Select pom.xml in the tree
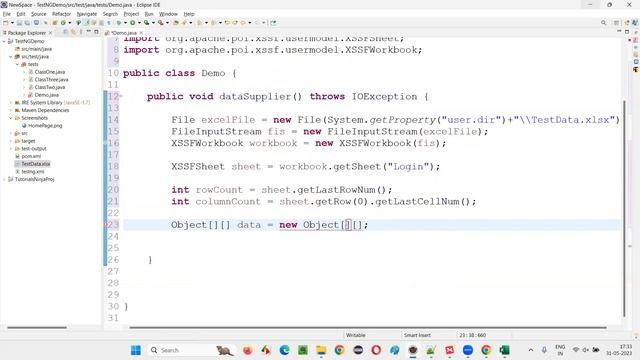Screen dimensions: 640x360 pyautogui.click(x=31, y=156)
